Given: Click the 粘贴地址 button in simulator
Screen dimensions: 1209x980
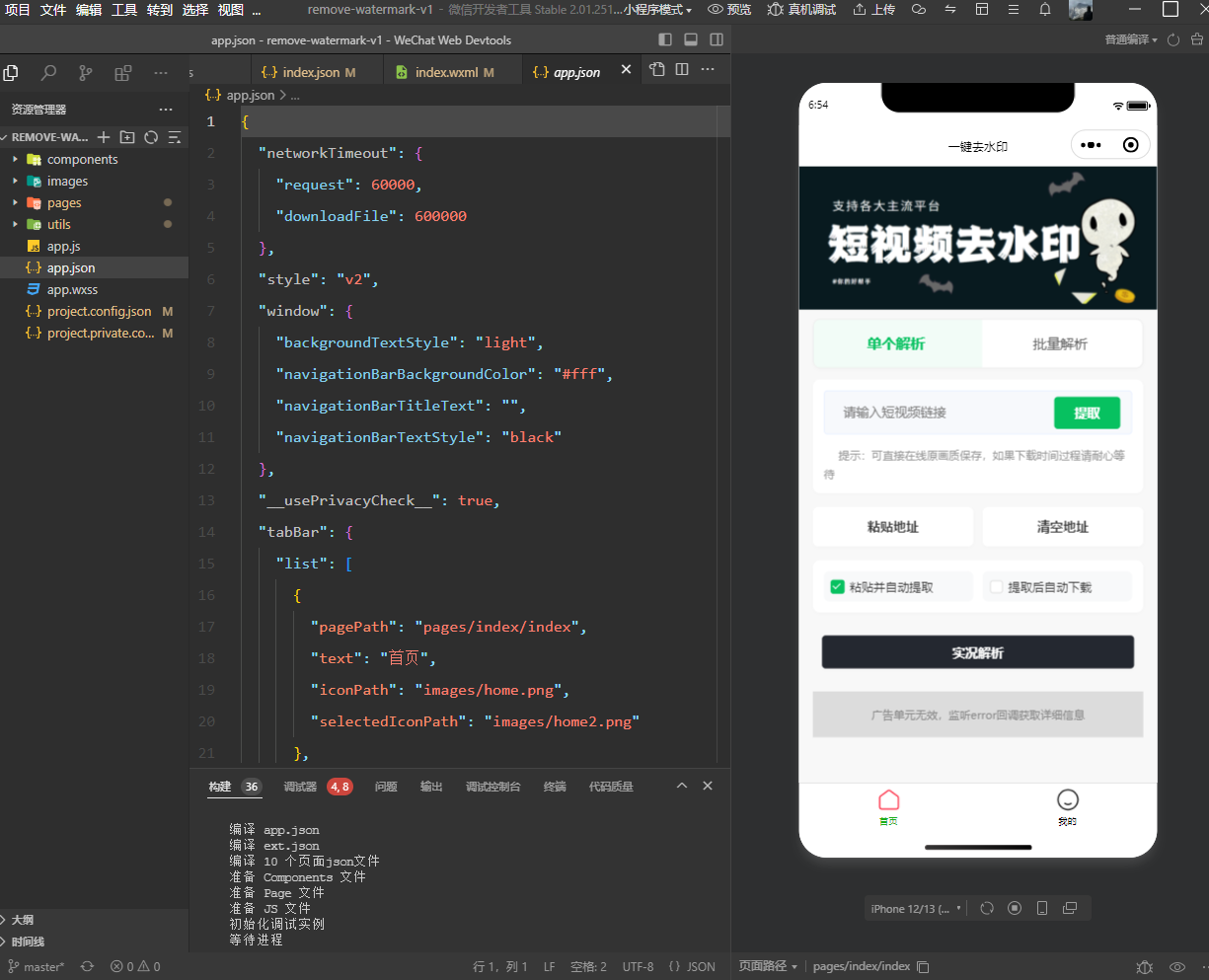Looking at the screenshot, I should (892, 527).
